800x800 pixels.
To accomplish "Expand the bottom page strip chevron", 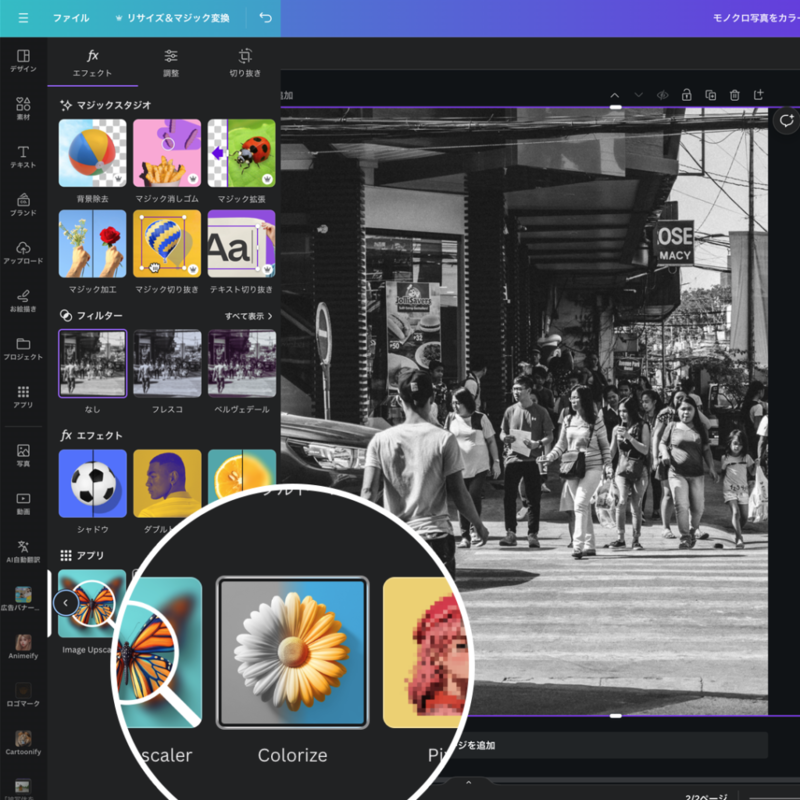I will 468,782.
